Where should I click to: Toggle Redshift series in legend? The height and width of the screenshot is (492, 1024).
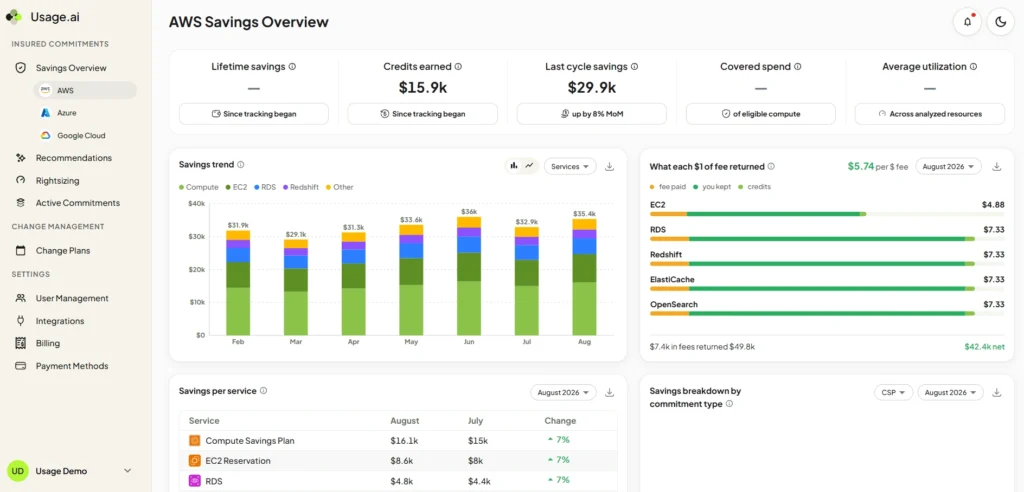coord(300,188)
